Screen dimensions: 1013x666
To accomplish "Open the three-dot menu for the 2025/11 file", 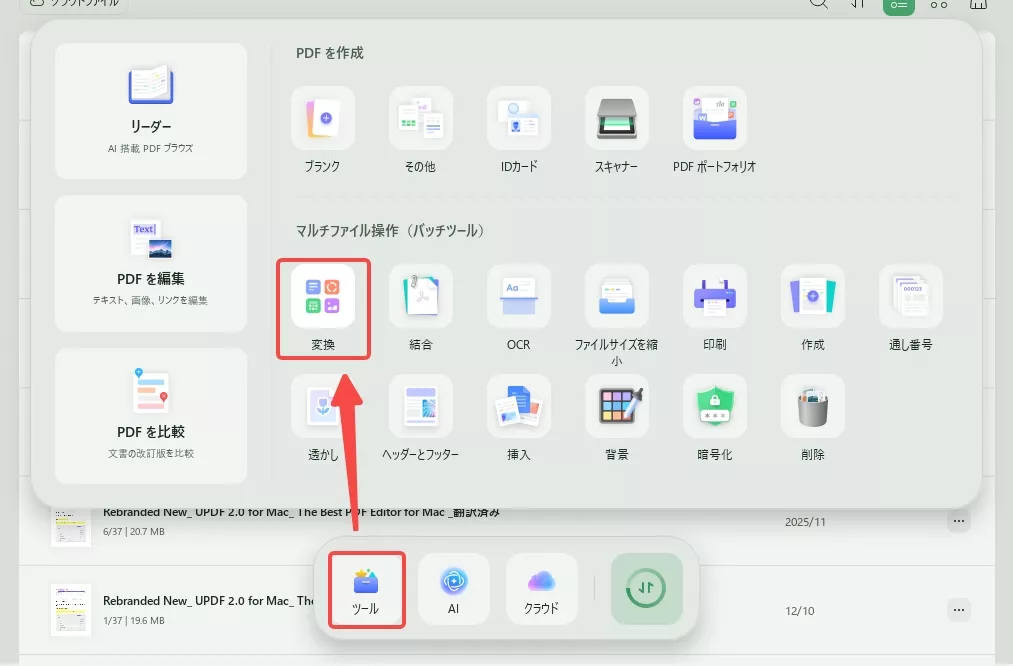I will point(958,520).
